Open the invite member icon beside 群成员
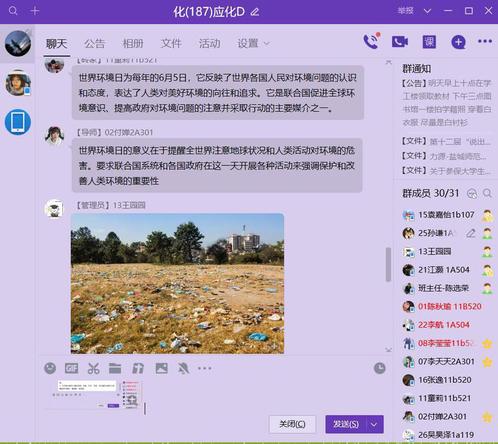Viewport: 498px width, 444px height. click(472, 193)
